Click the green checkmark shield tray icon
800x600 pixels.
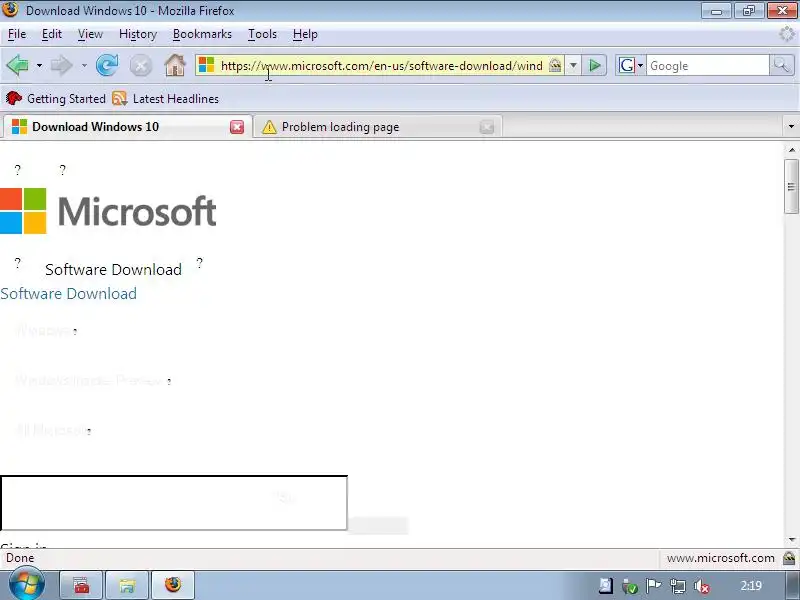(x=630, y=586)
